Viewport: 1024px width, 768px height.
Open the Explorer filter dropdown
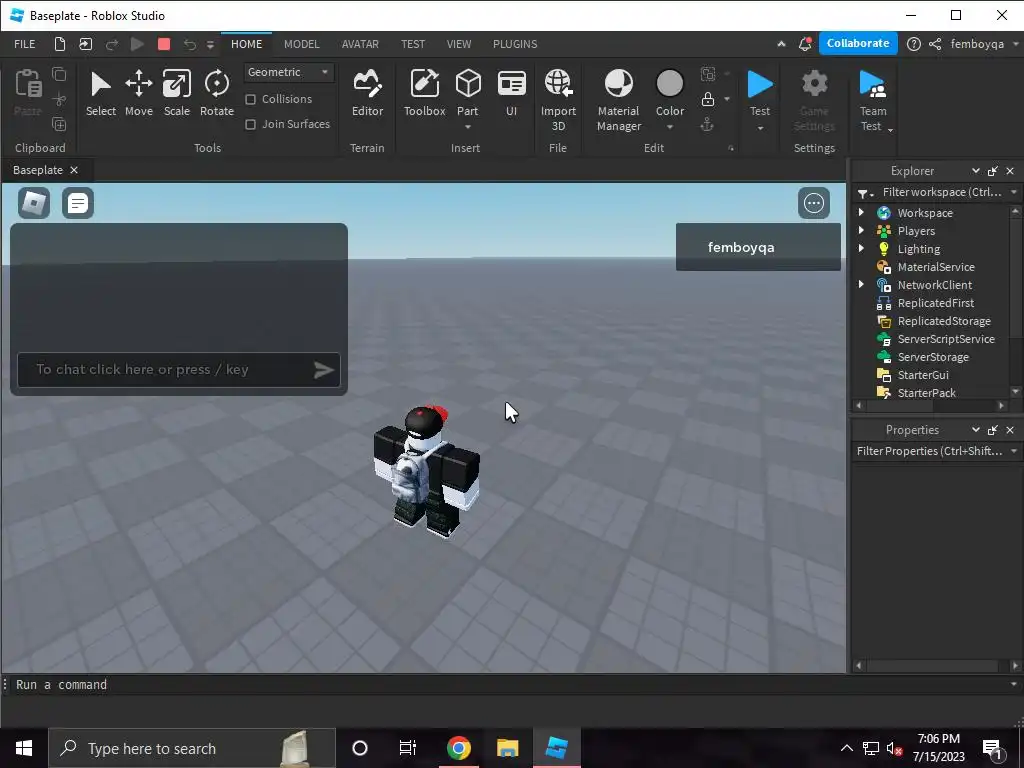click(1014, 192)
